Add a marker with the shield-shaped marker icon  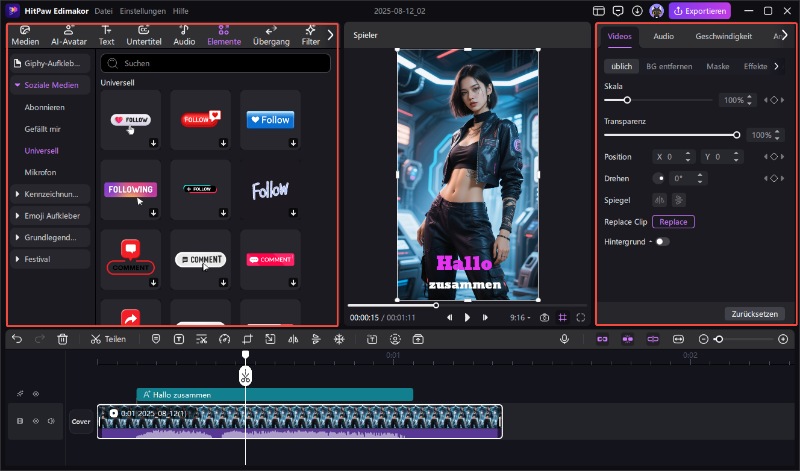pyautogui.click(x=156, y=339)
